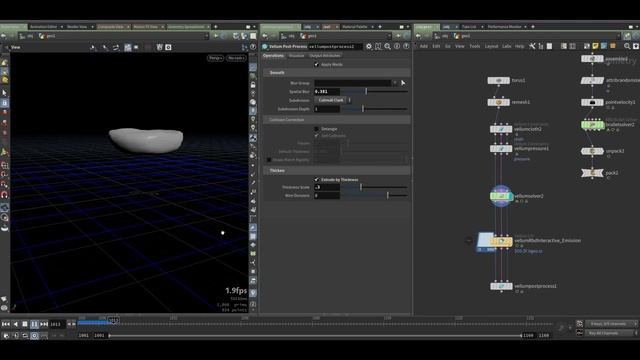Screen dimensions: 640x360
Task: Click the Spatial Blur value field 0.381
Action: point(327,91)
